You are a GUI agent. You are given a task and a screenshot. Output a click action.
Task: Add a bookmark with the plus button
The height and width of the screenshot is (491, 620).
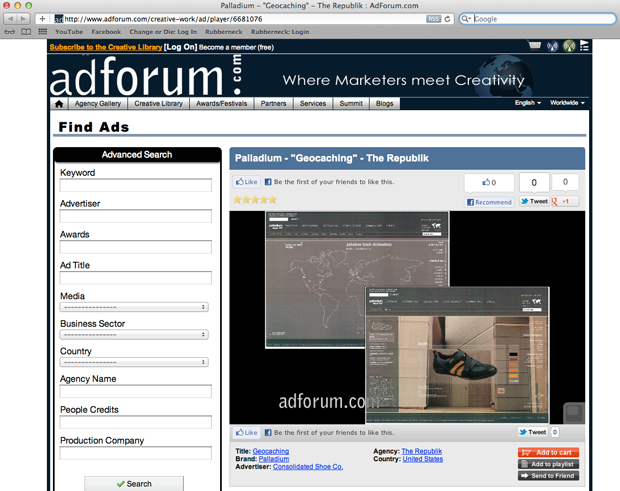coord(42,19)
